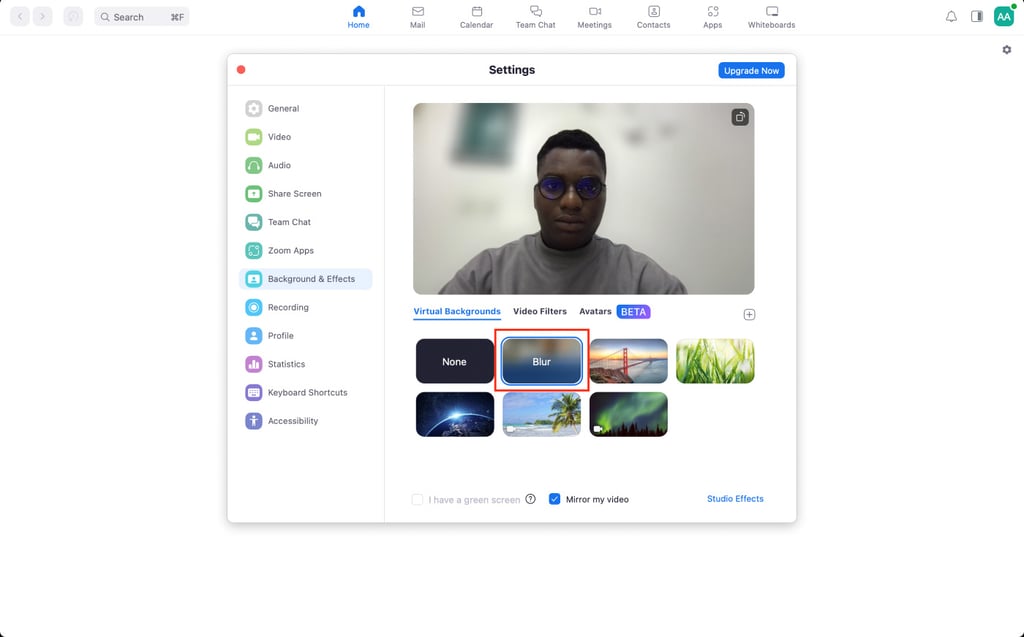
Task: Open the Mail tab
Action: 417,17
